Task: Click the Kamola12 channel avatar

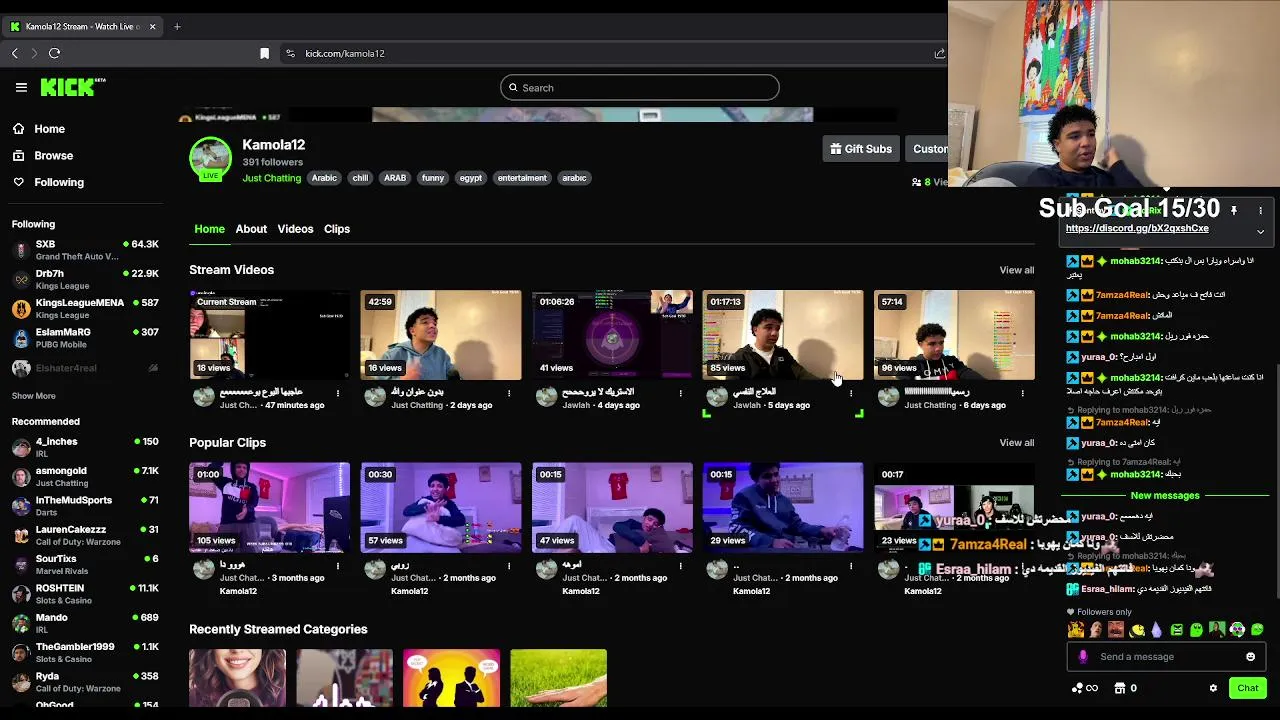Action: [x=210, y=158]
